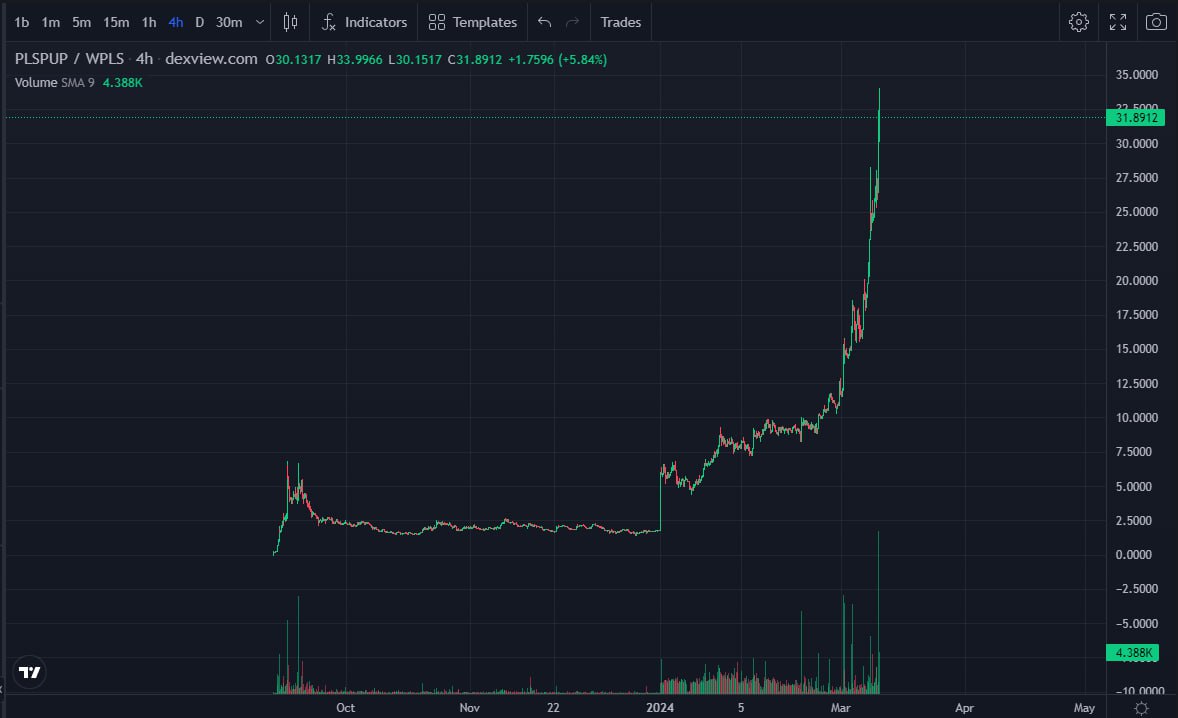Click the Apr label on time axis
Image resolution: width=1178 pixels, height=718 pixels.
tap(965, 707)
